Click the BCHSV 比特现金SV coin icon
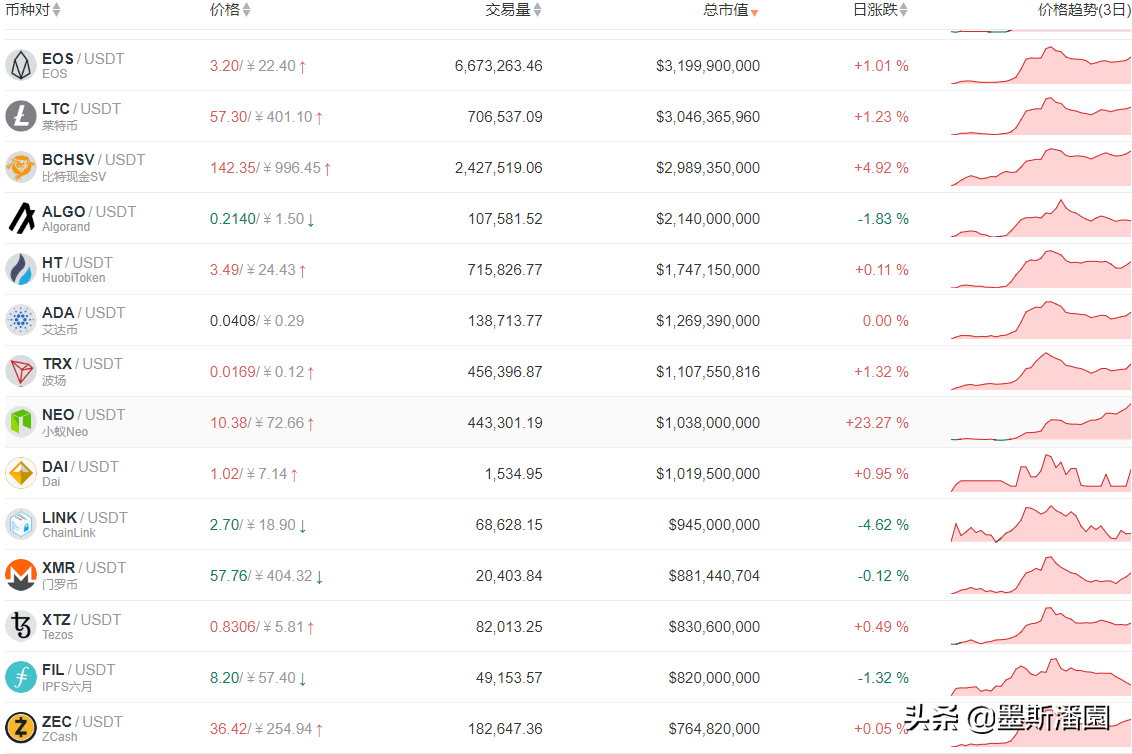Image resolution: width=1132 pixels, height=754 pixels. click(x=21, y=167)
